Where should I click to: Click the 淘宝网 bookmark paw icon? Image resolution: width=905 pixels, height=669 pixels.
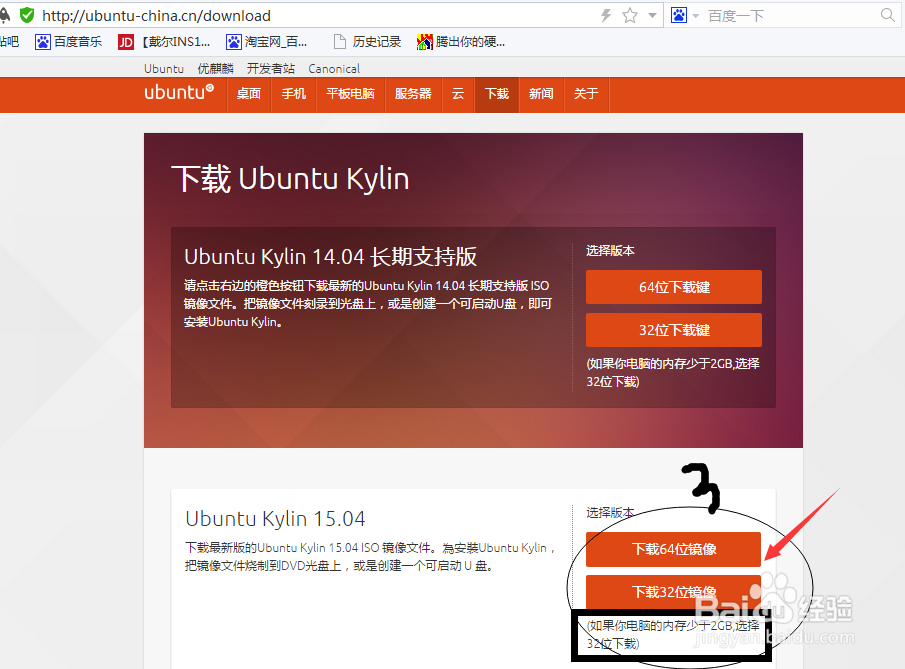(234, 42)
